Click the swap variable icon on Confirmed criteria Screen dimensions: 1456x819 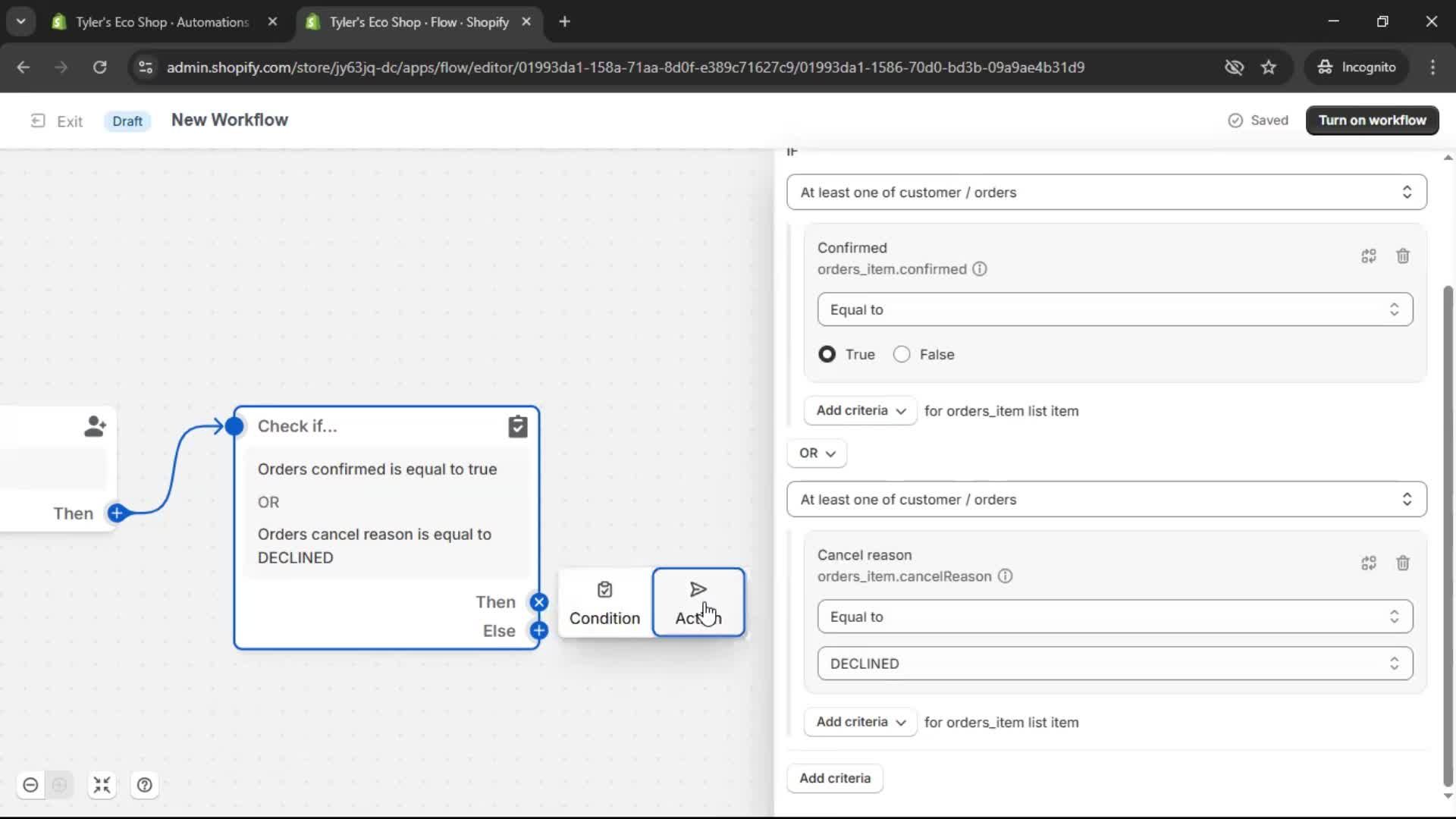click(1368, 256)
